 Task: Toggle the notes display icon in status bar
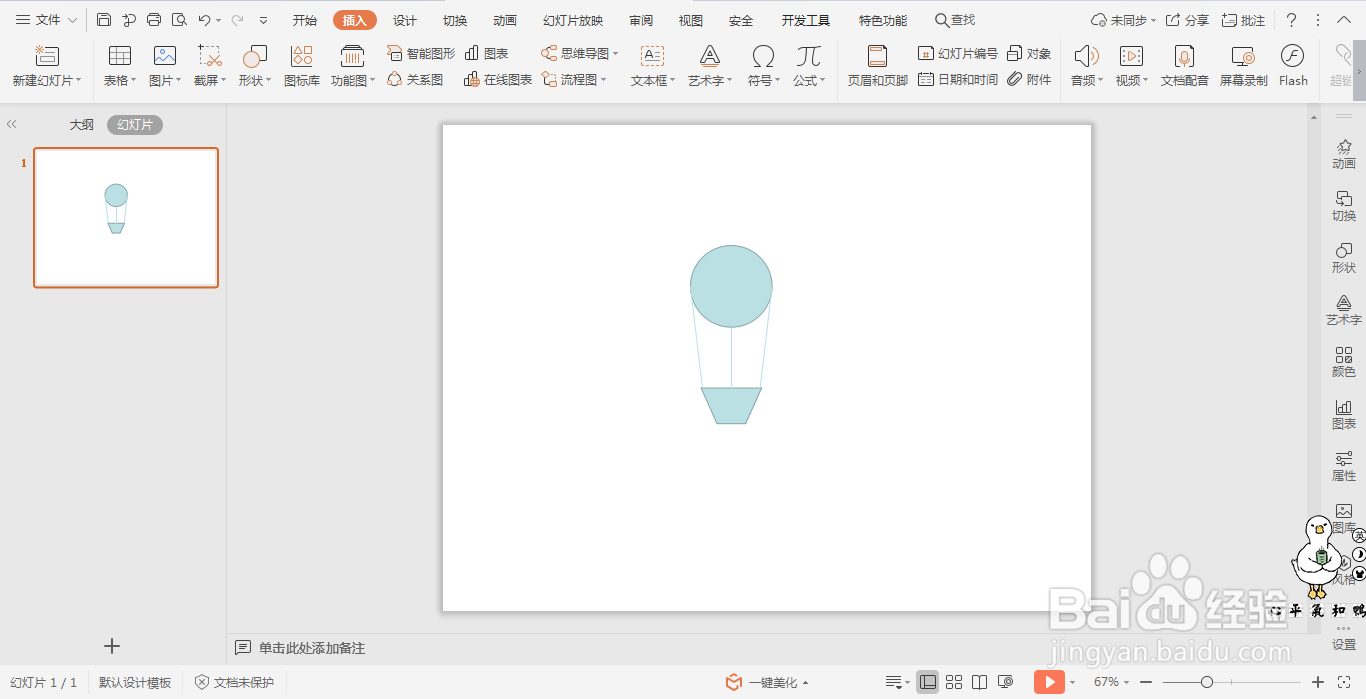896,682
